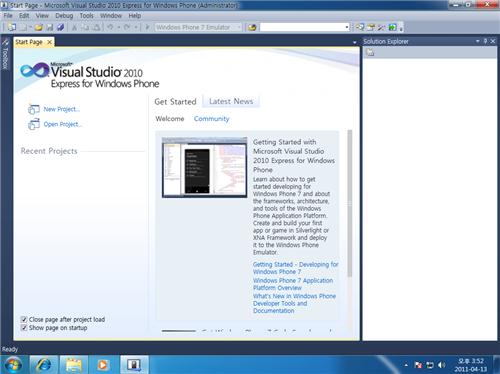Pin the Solution Explorer panel
This screenshot has width=500, height=374.
485,41
